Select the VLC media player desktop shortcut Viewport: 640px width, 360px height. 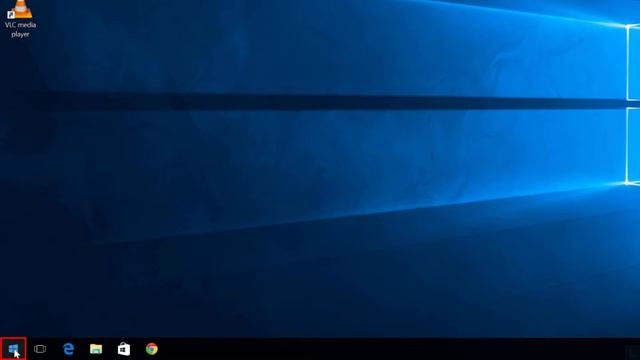click(x=20, y=19)
